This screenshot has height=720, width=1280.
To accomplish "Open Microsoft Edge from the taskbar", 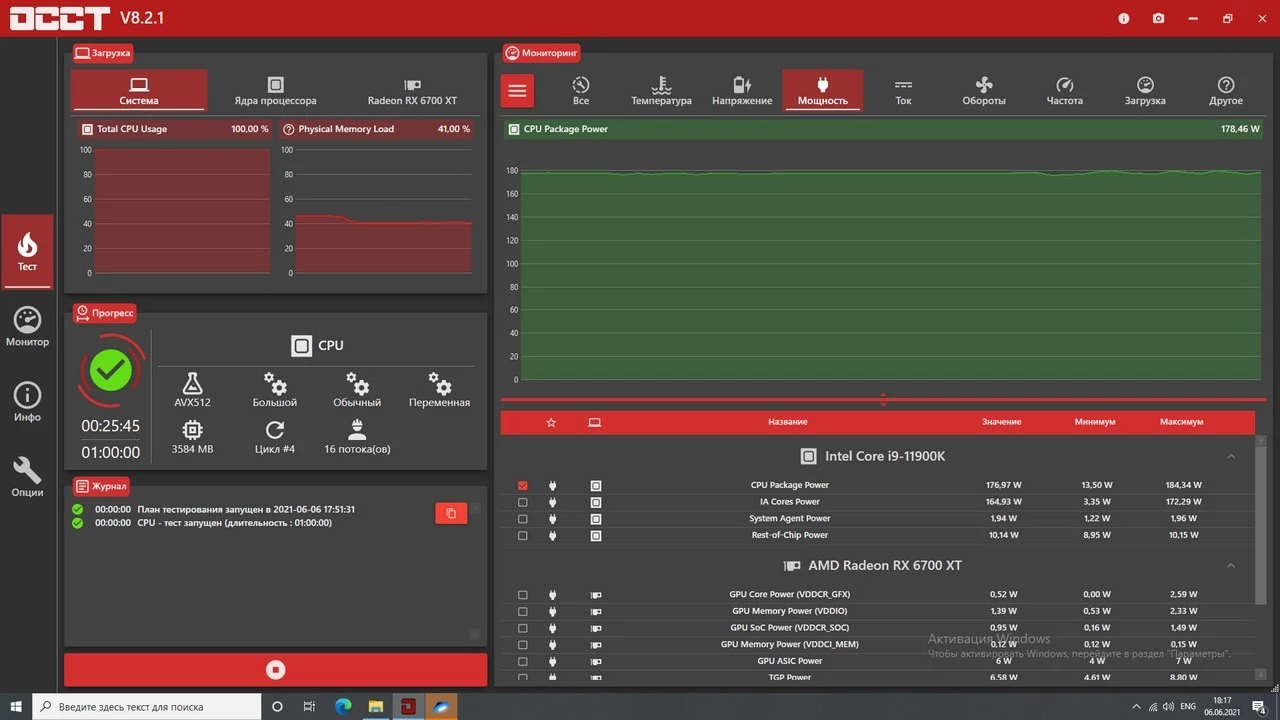I will click(343, 706).
